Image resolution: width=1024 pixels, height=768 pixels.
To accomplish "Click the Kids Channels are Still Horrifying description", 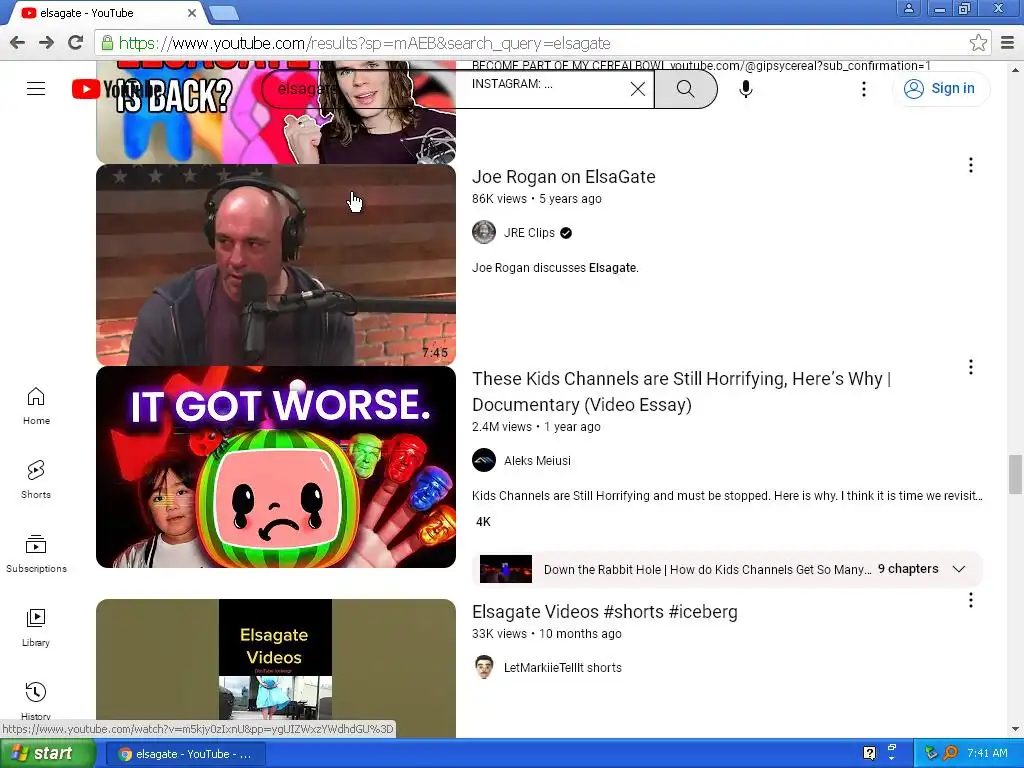I will [727, 496].
